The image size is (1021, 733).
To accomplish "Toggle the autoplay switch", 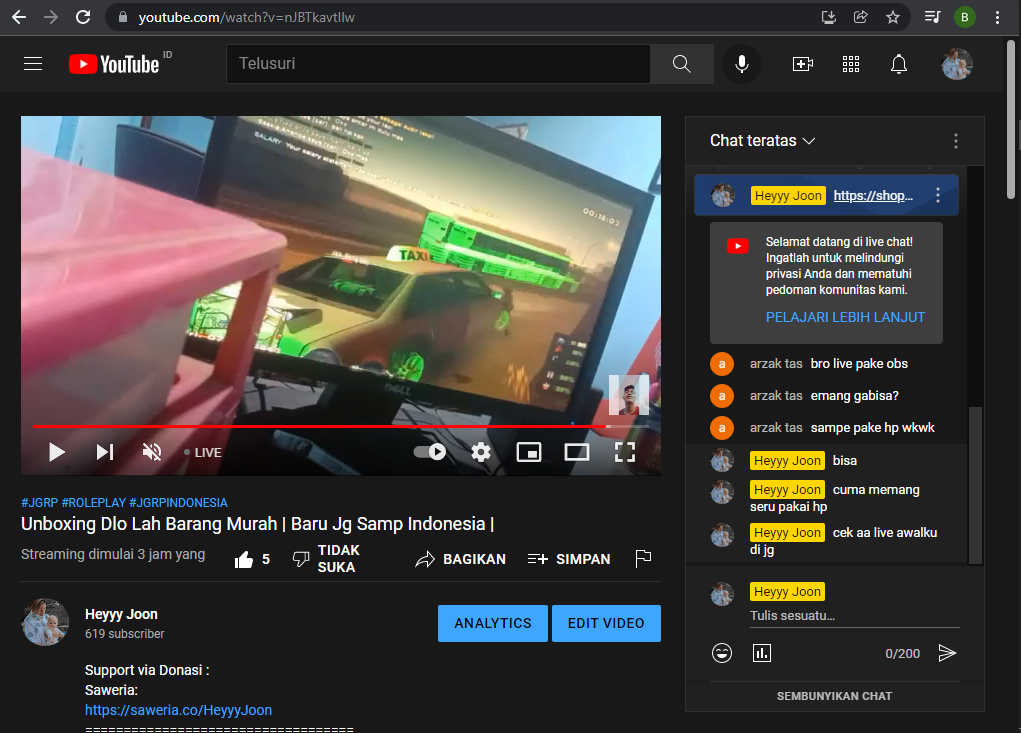I will point(430,452).
